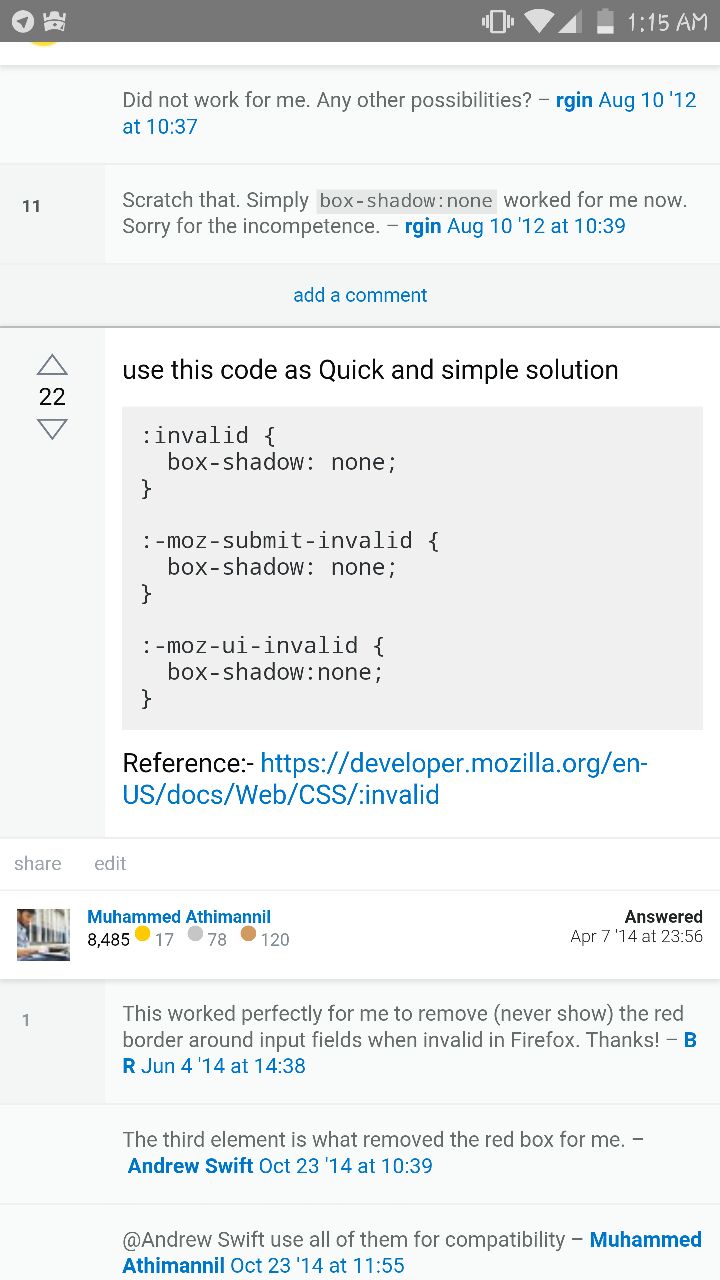Tap the Telegram notification icon
The image size is (720, 1280).
pos(22,21)
